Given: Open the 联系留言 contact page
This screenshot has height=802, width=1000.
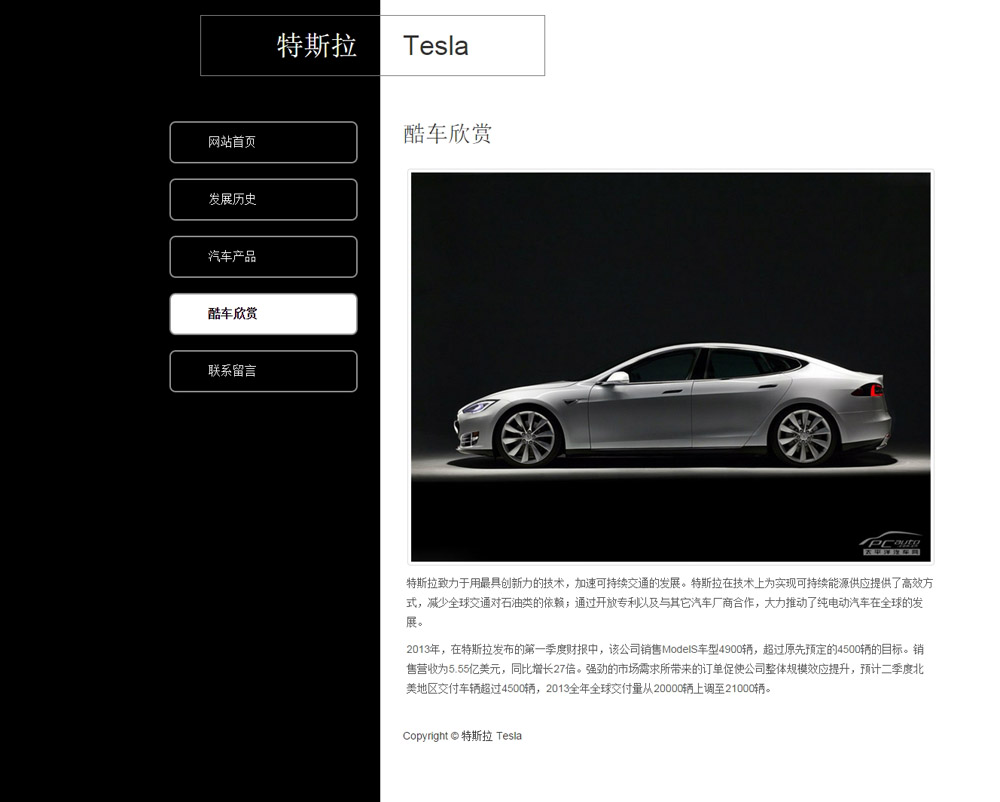Looking at the screenshot, I should coord(263,371).
